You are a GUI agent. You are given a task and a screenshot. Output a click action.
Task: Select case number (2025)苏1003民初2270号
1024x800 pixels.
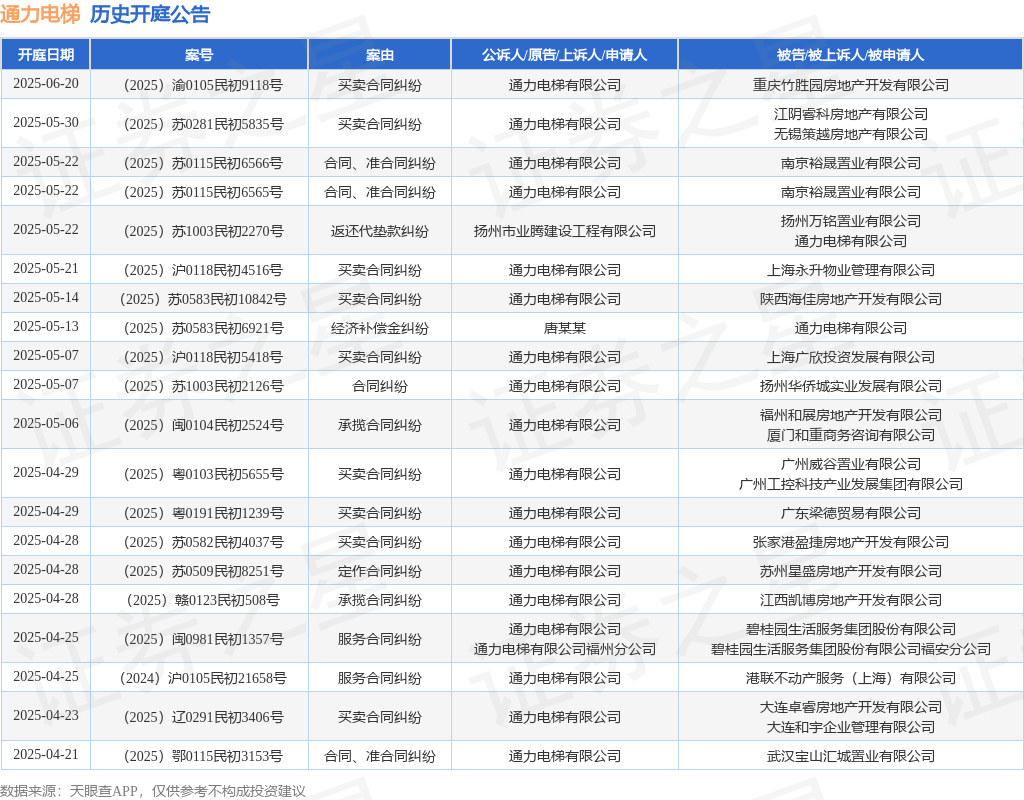(x=203, y=231)
